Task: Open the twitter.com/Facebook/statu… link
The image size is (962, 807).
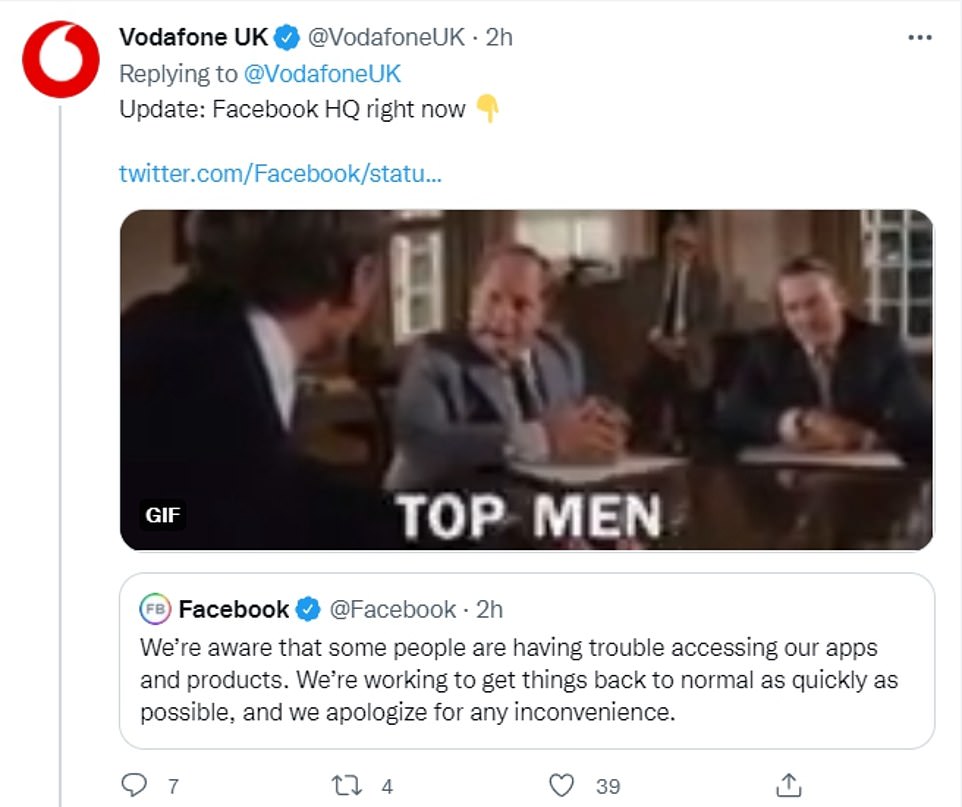Action: 280,174
